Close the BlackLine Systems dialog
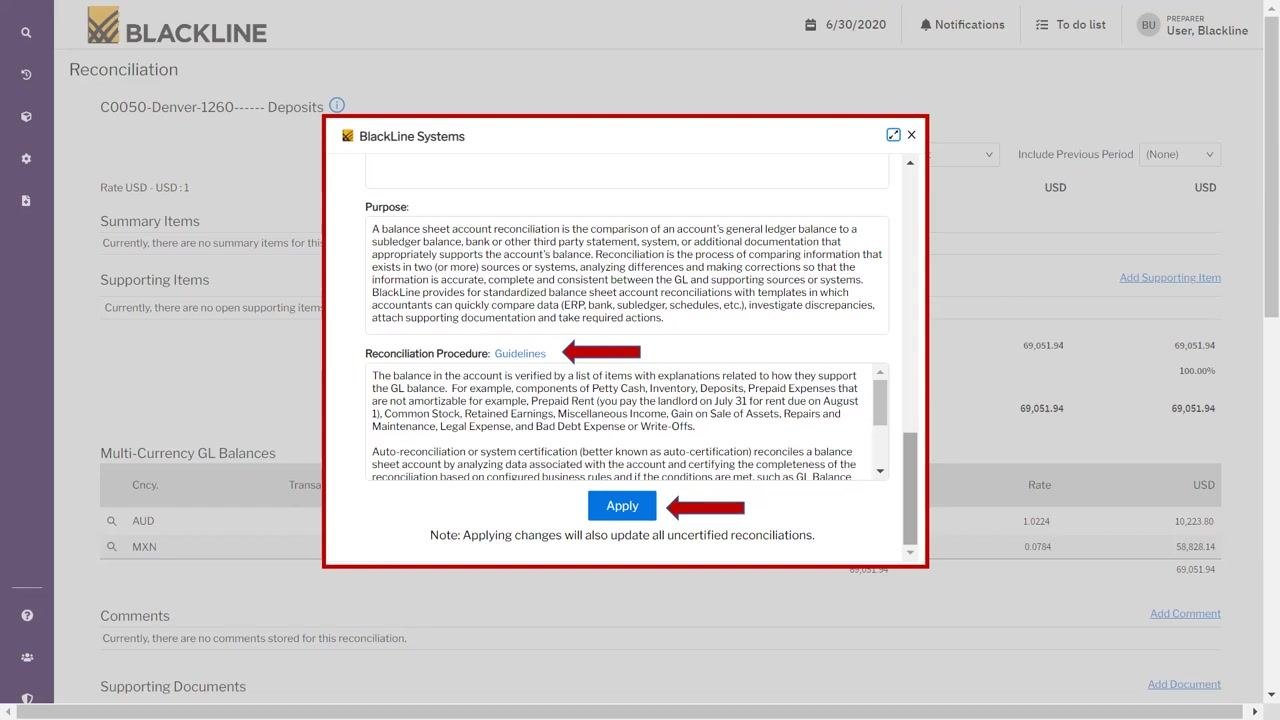 [x=911, y=135]
